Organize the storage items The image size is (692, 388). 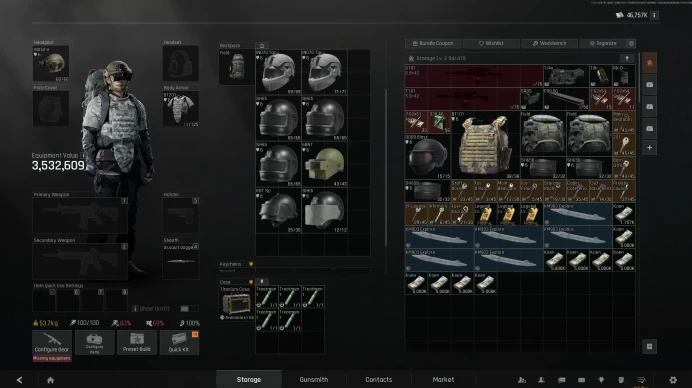pyautogui.click(x=603, y=43)
